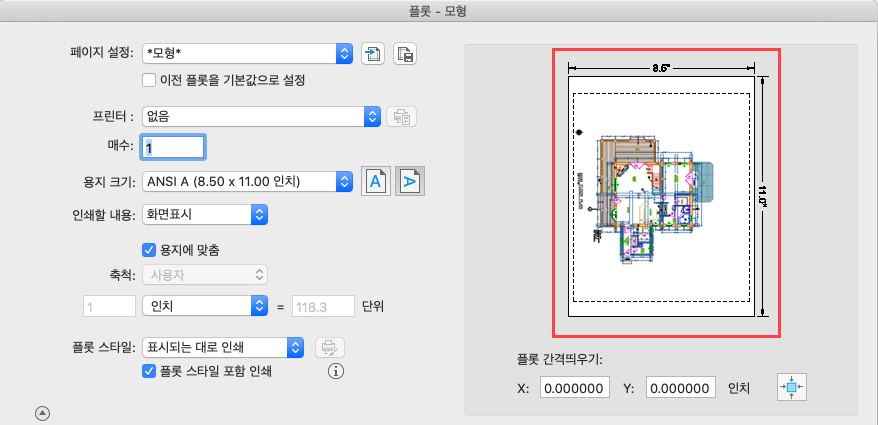Screen dimensions: 878x425
Task: Open the 페이지 설정 dropdown
Action: (x=247, y=54)
